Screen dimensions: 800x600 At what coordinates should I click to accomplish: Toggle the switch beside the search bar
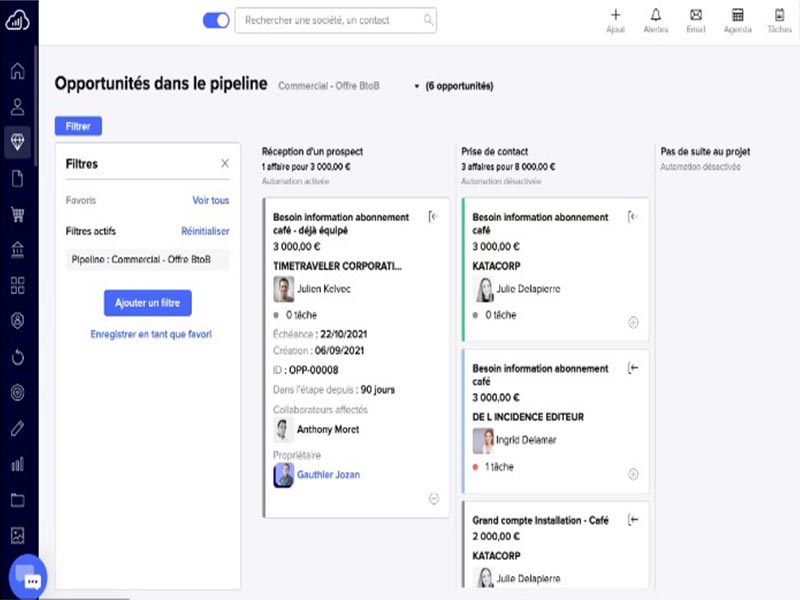coord(216,20)
